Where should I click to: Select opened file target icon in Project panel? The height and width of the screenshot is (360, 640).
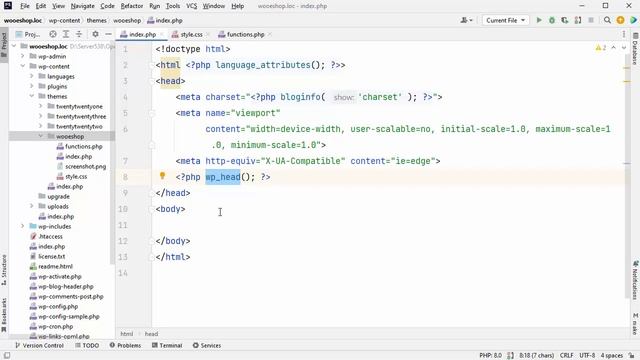tap(53, 34)
